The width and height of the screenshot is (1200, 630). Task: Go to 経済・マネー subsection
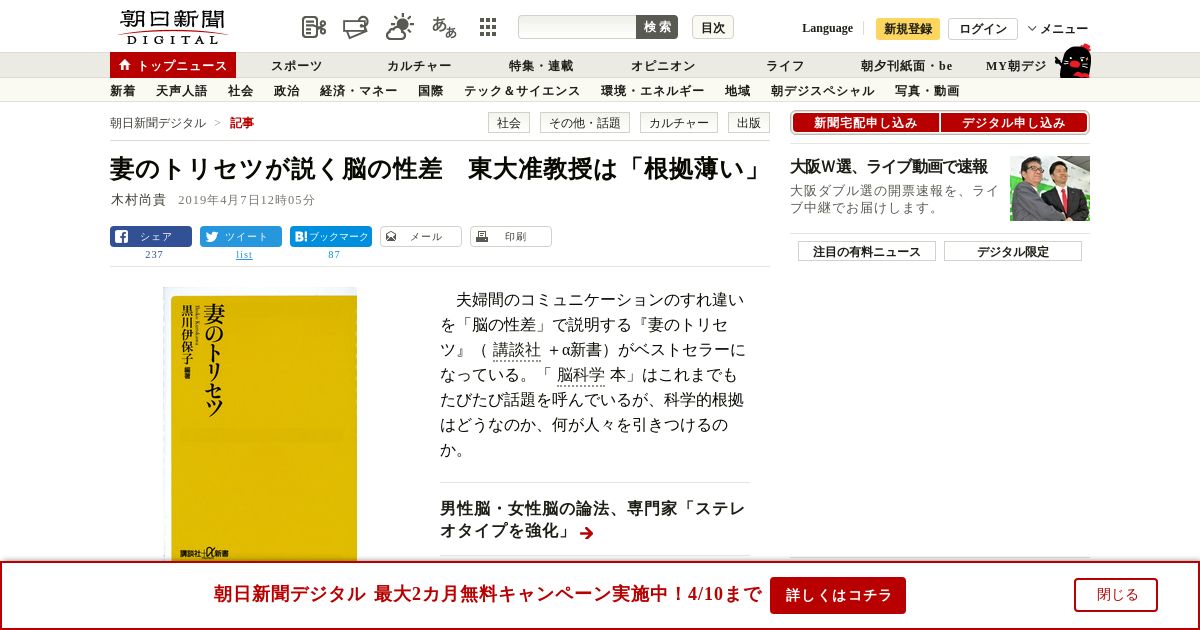359,91
